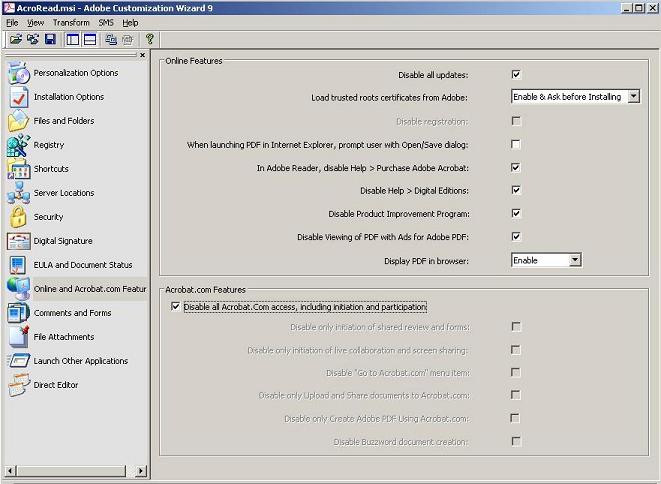Open the Transform menu
The height and width of the screenshot is (484, 661).
[70, 22]
